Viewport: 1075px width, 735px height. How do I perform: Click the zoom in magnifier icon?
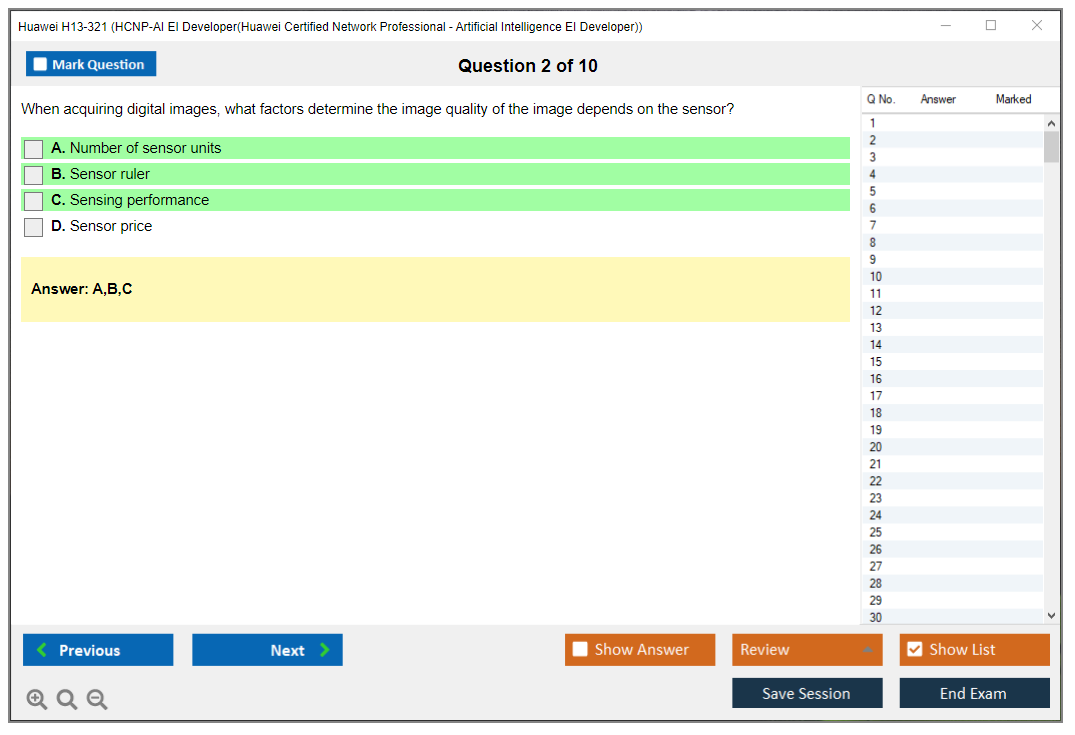pyautogui.click(x=36, y=699)
